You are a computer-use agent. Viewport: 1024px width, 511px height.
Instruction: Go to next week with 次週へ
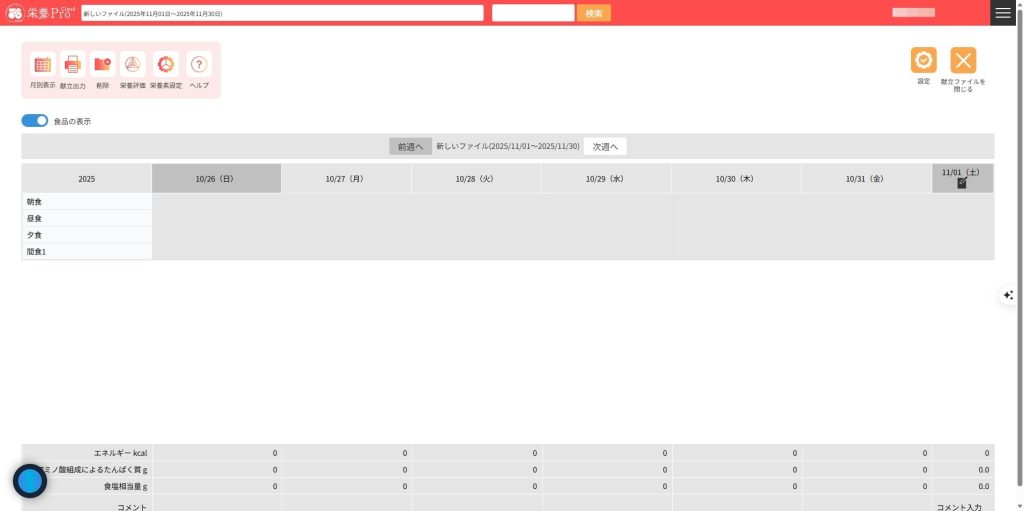pyautogui.click(x=605, y=146)
